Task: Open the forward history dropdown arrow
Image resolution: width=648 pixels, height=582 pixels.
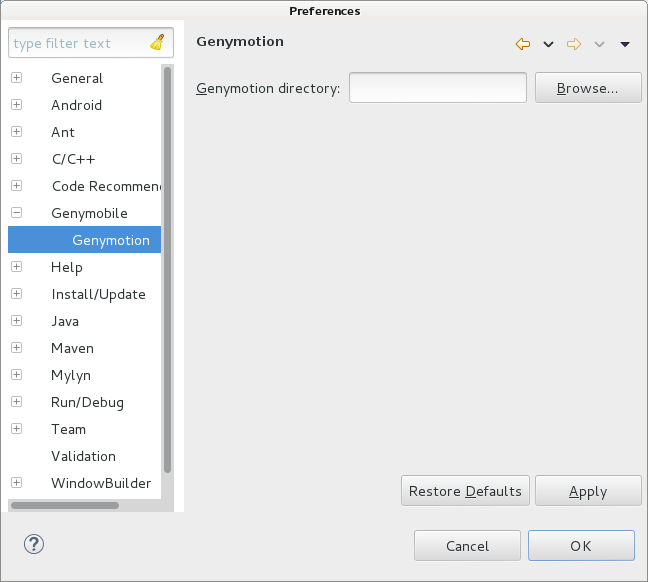Action: coord(599,44)
